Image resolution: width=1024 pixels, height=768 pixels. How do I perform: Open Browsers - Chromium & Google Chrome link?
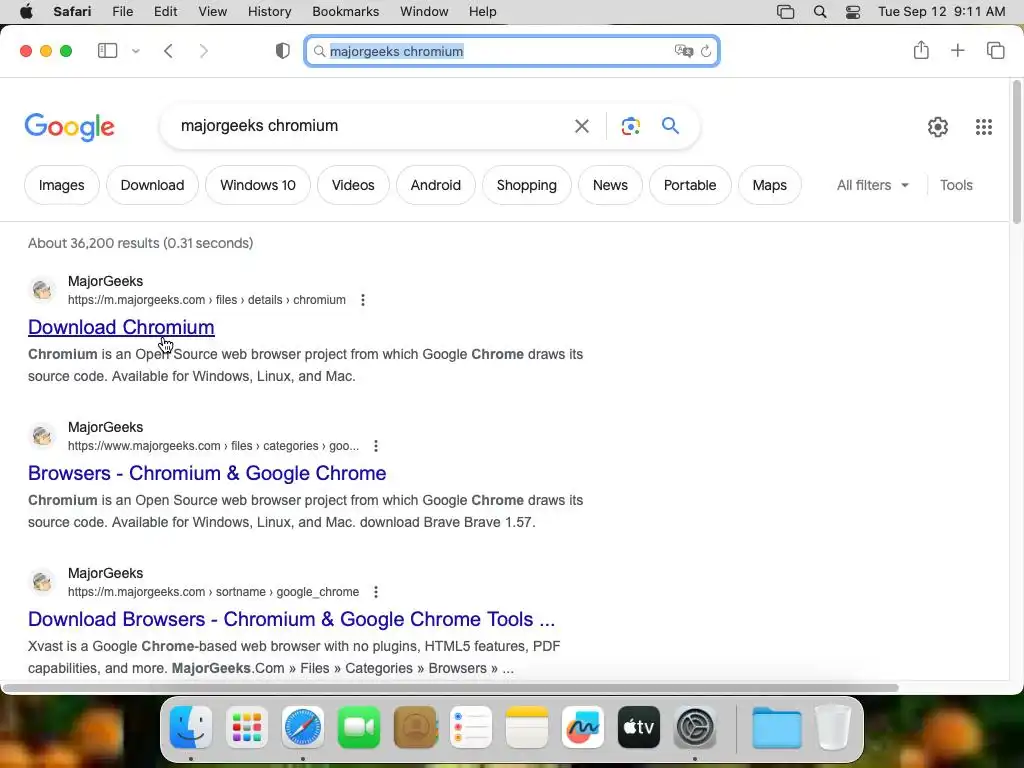tap(207, 473)
